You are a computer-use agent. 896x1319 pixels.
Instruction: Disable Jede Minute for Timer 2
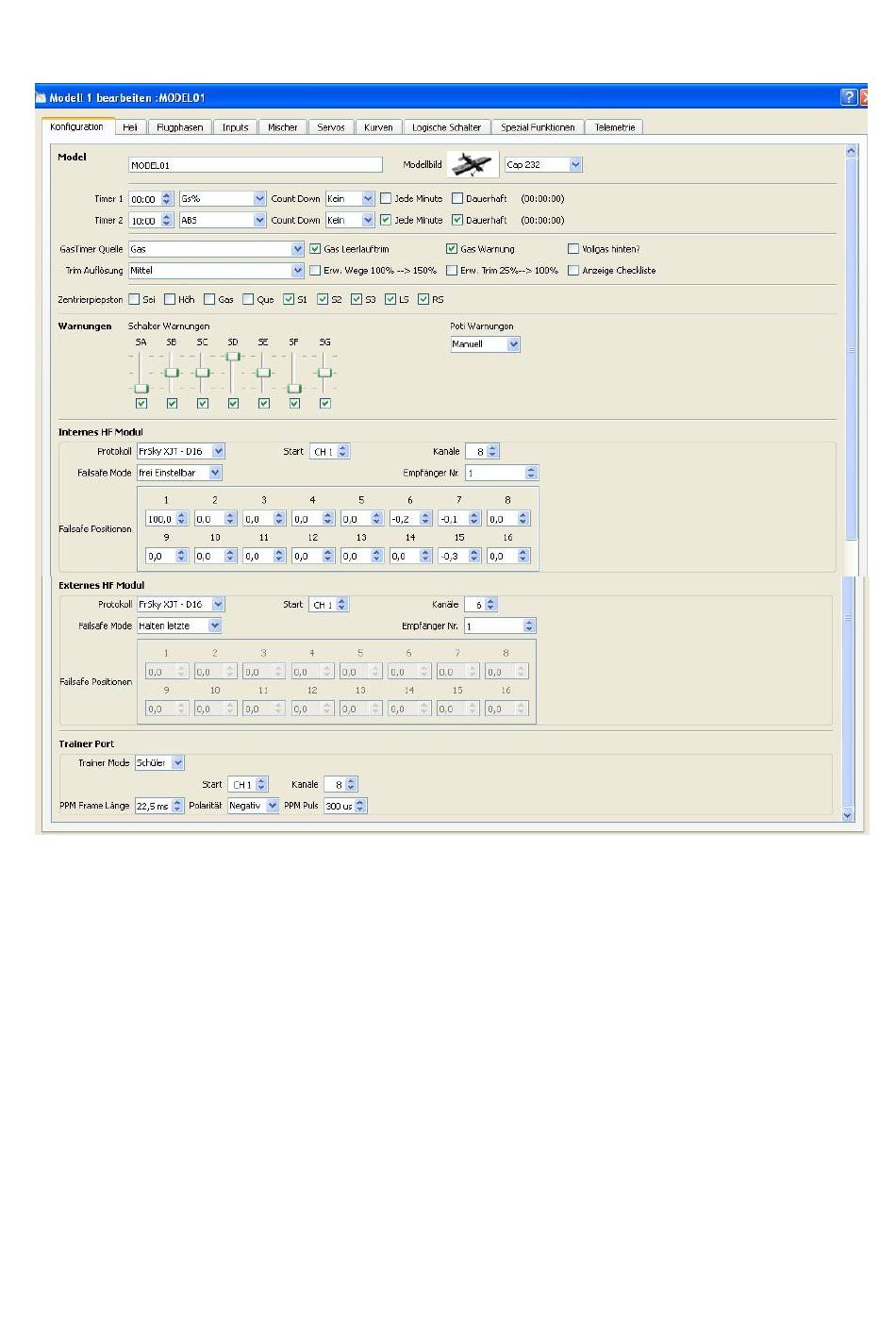386,220
